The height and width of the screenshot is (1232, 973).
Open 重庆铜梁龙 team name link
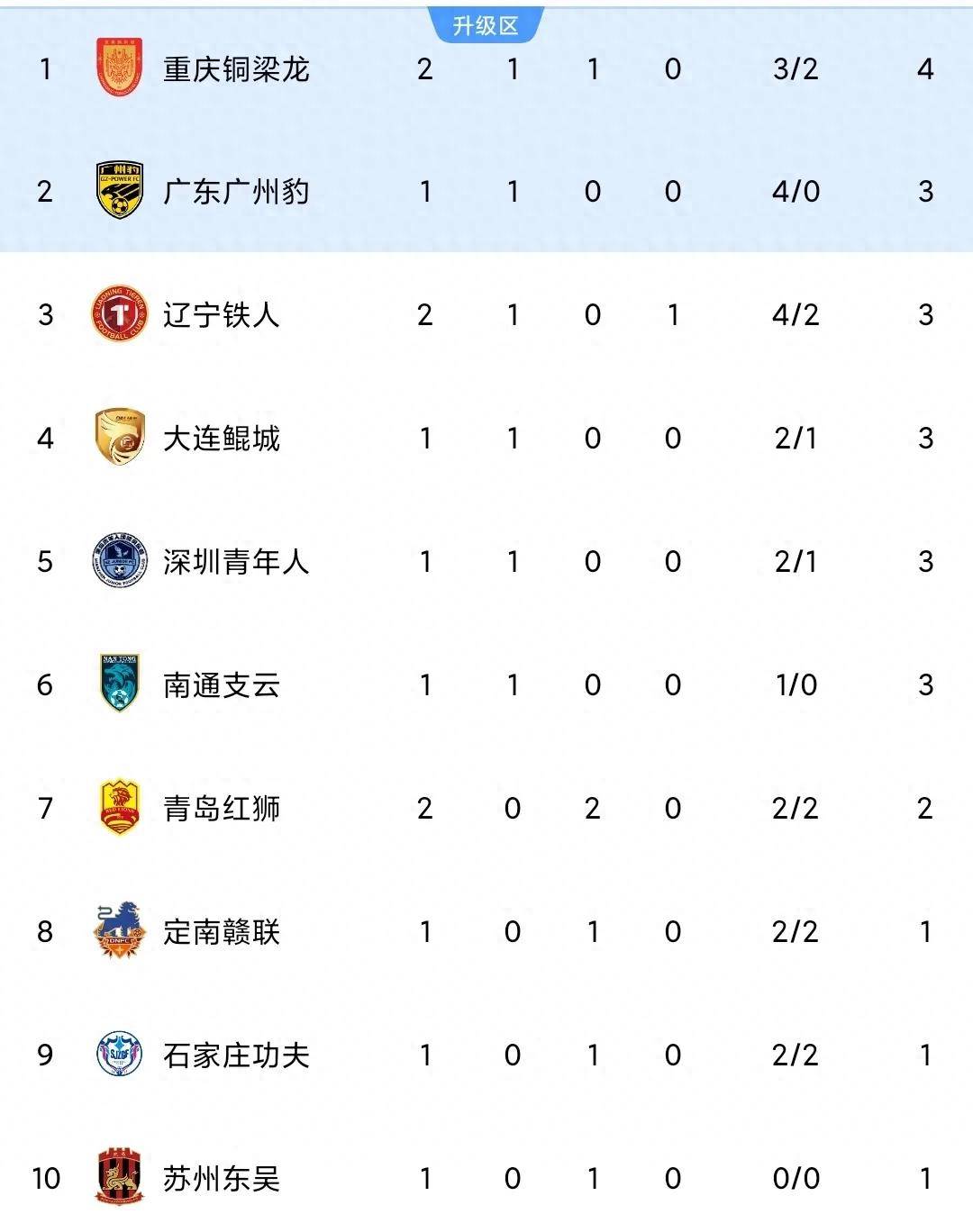coord(236,69)
